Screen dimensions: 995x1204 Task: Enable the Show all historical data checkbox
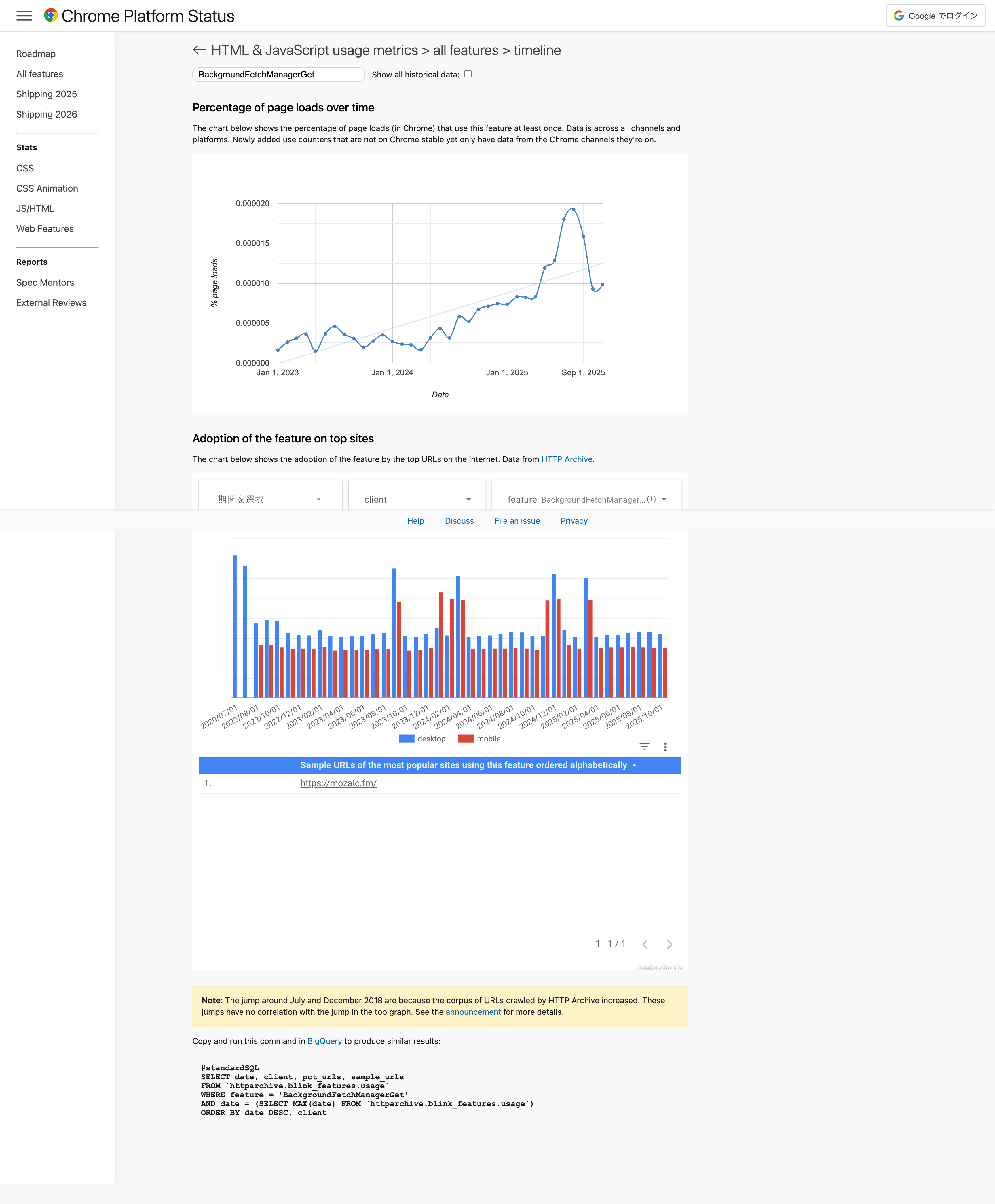point(468,74)
